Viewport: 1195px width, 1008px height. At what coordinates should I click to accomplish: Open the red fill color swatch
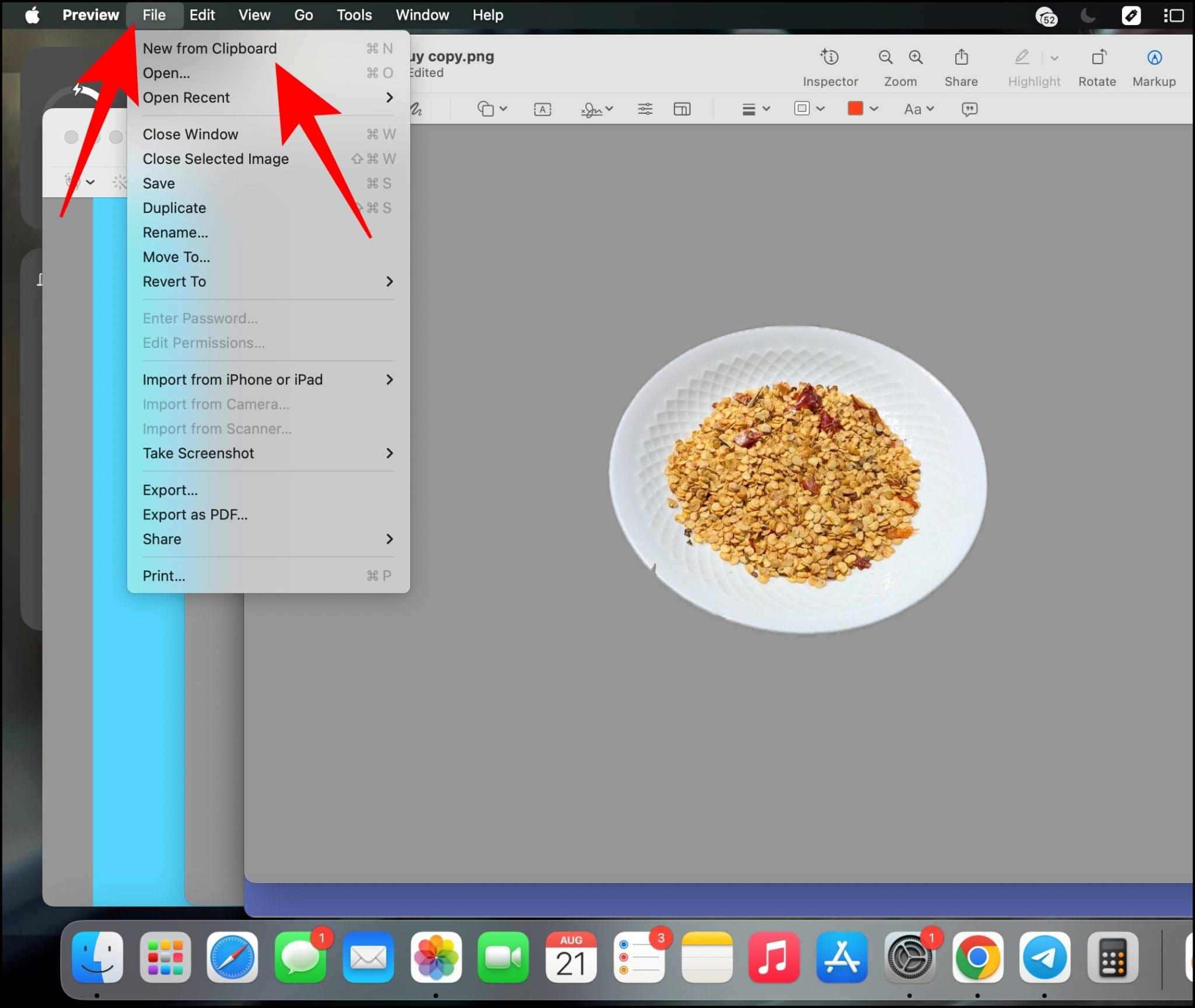click(855, 109)
